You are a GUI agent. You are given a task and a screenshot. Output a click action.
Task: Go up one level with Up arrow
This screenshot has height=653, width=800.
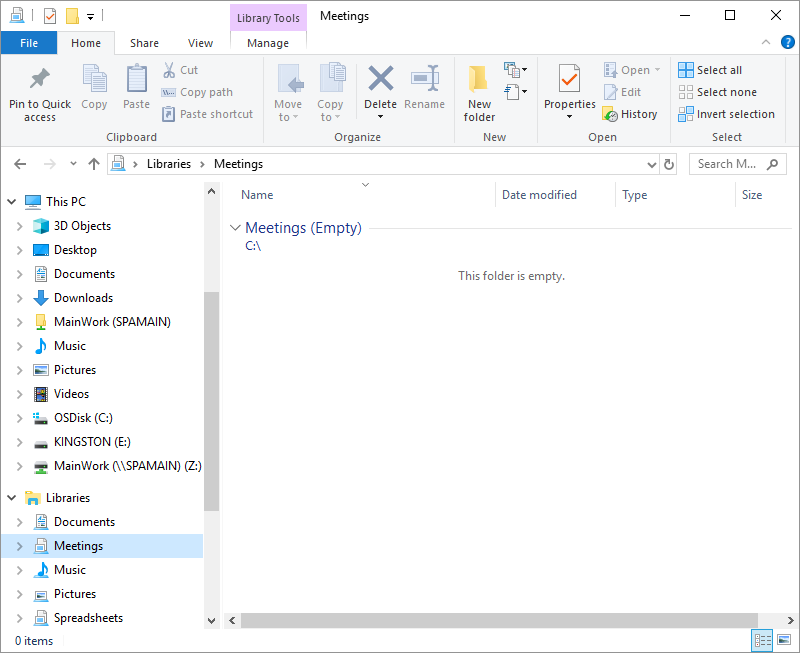pyautogui.click(x=93, y=164)
